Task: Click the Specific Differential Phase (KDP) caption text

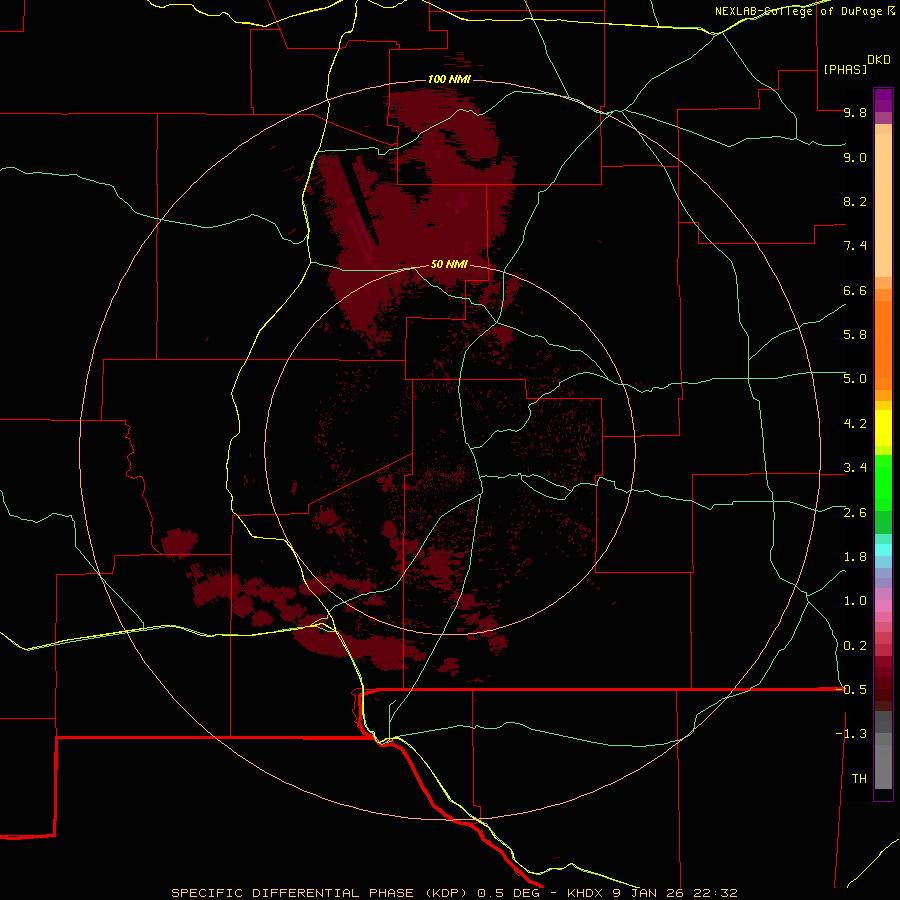Action: [454, 893]
